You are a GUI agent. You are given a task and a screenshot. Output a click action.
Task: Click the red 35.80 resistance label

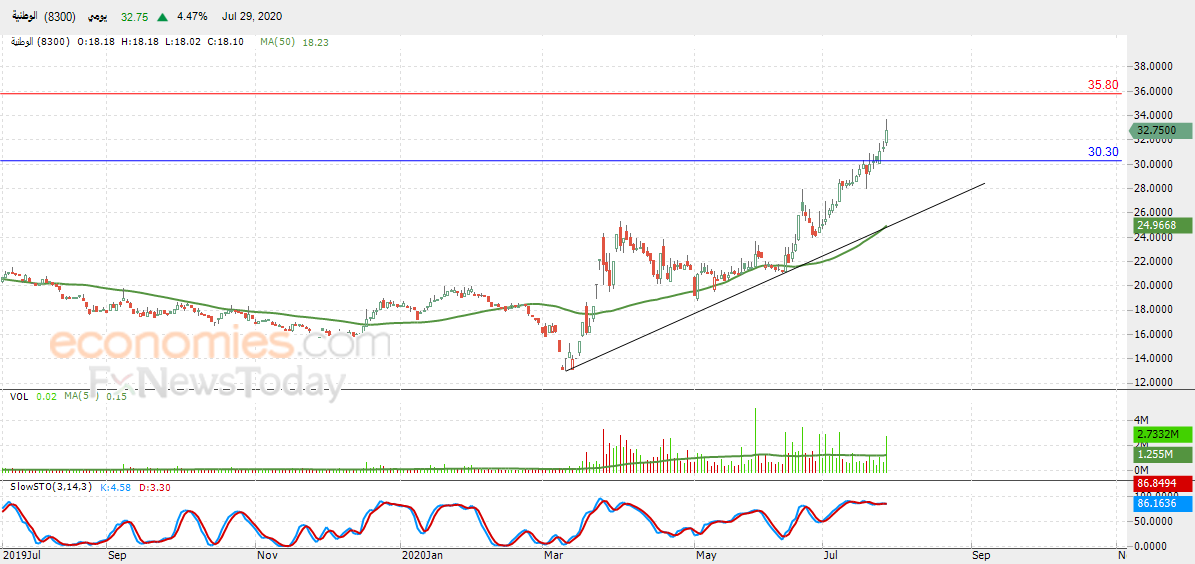(1104, 85)
